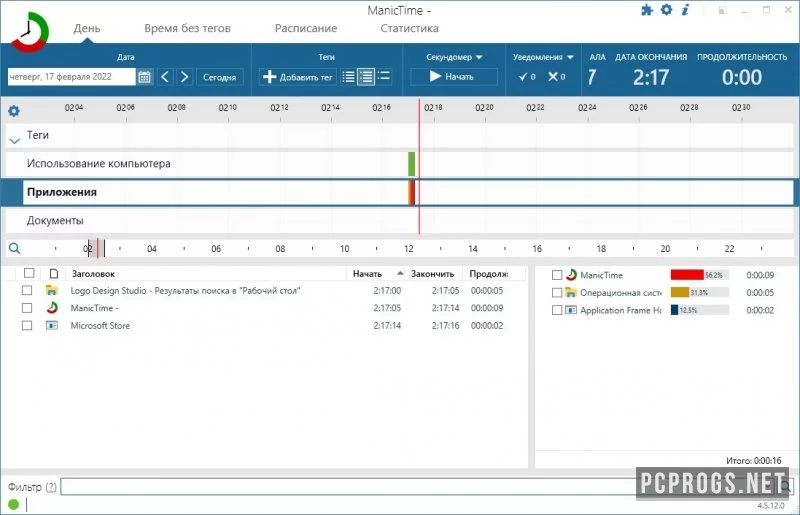The image size is (800, 515).
Task: Switch to the День tab
Action: pos(87,28)
